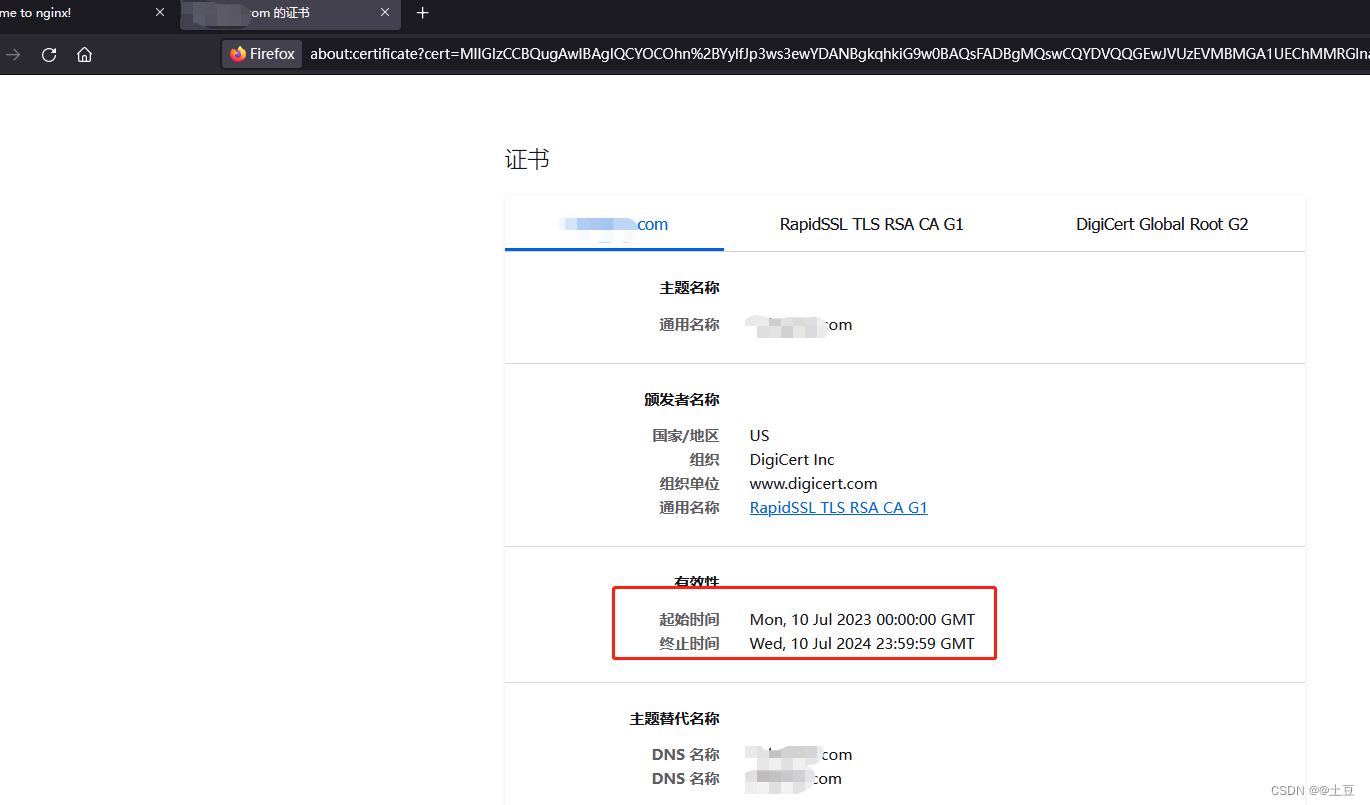Switch to the 'me to nginx!' browser tab
The height and width of the screenshot is (805, 1370).
tap(87, 13)
